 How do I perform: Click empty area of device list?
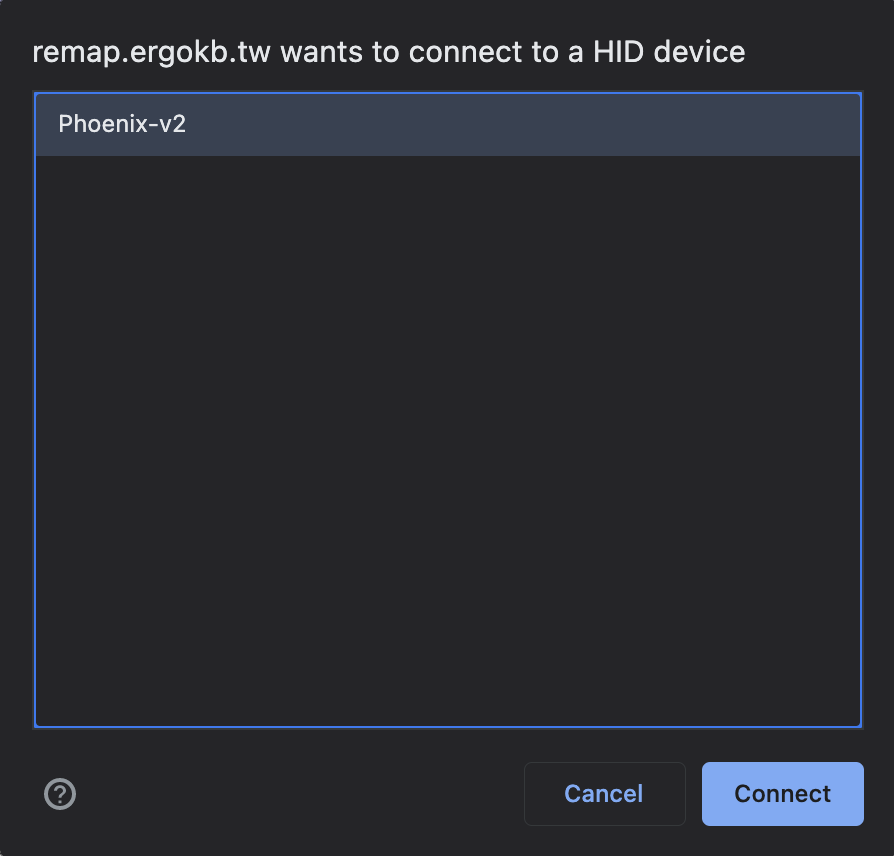[x=447, y=440]
